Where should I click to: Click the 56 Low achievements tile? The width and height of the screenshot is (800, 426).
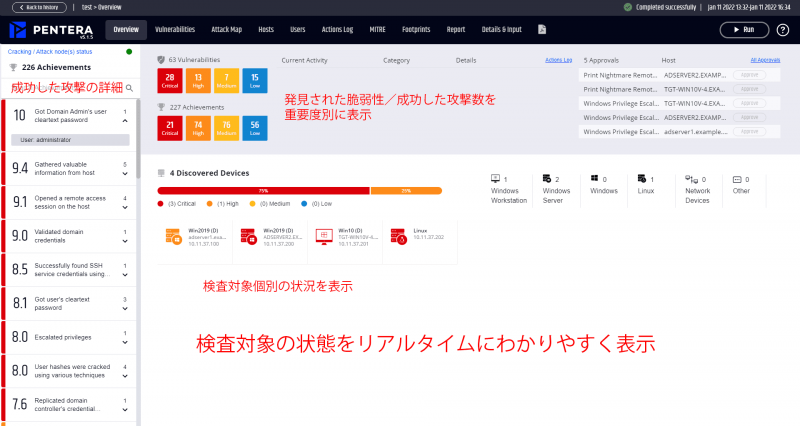(255, 128)
